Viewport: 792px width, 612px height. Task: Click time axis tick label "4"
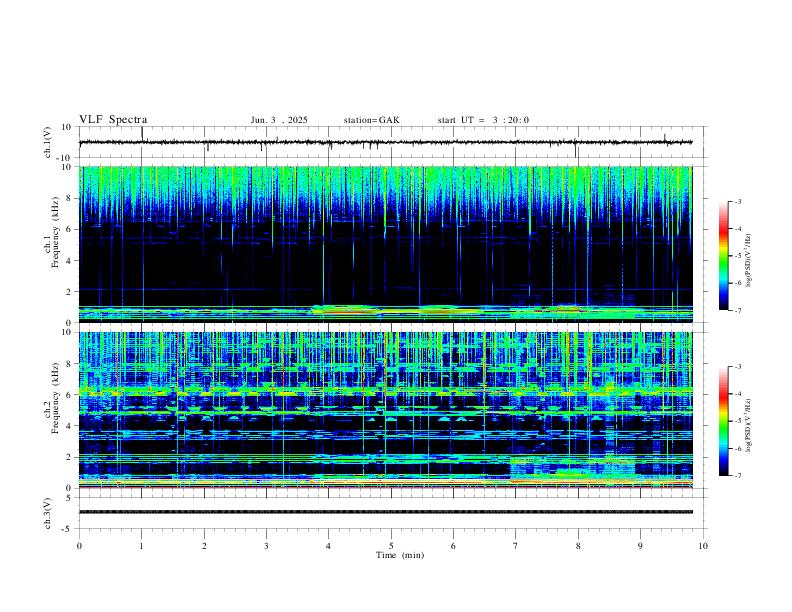point(329,546)
